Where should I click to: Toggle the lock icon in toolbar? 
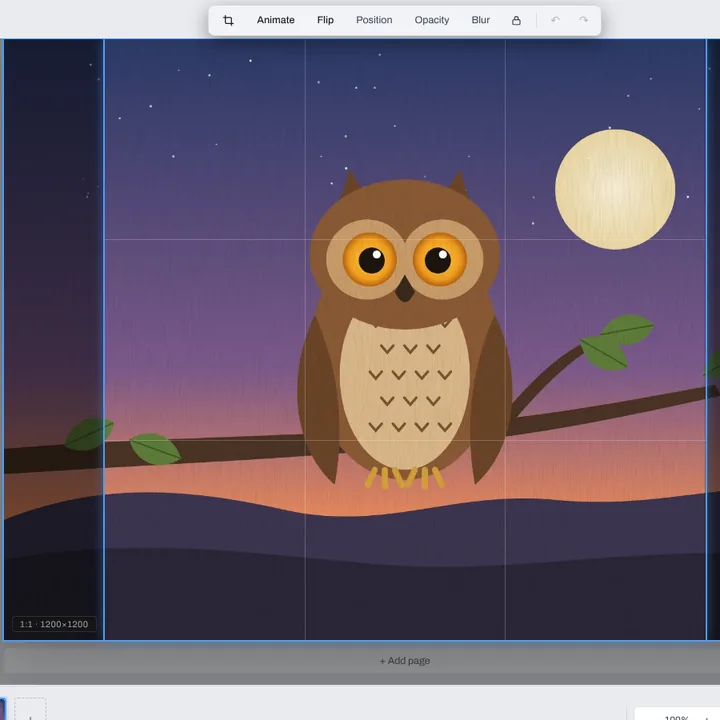coord(516,20)
